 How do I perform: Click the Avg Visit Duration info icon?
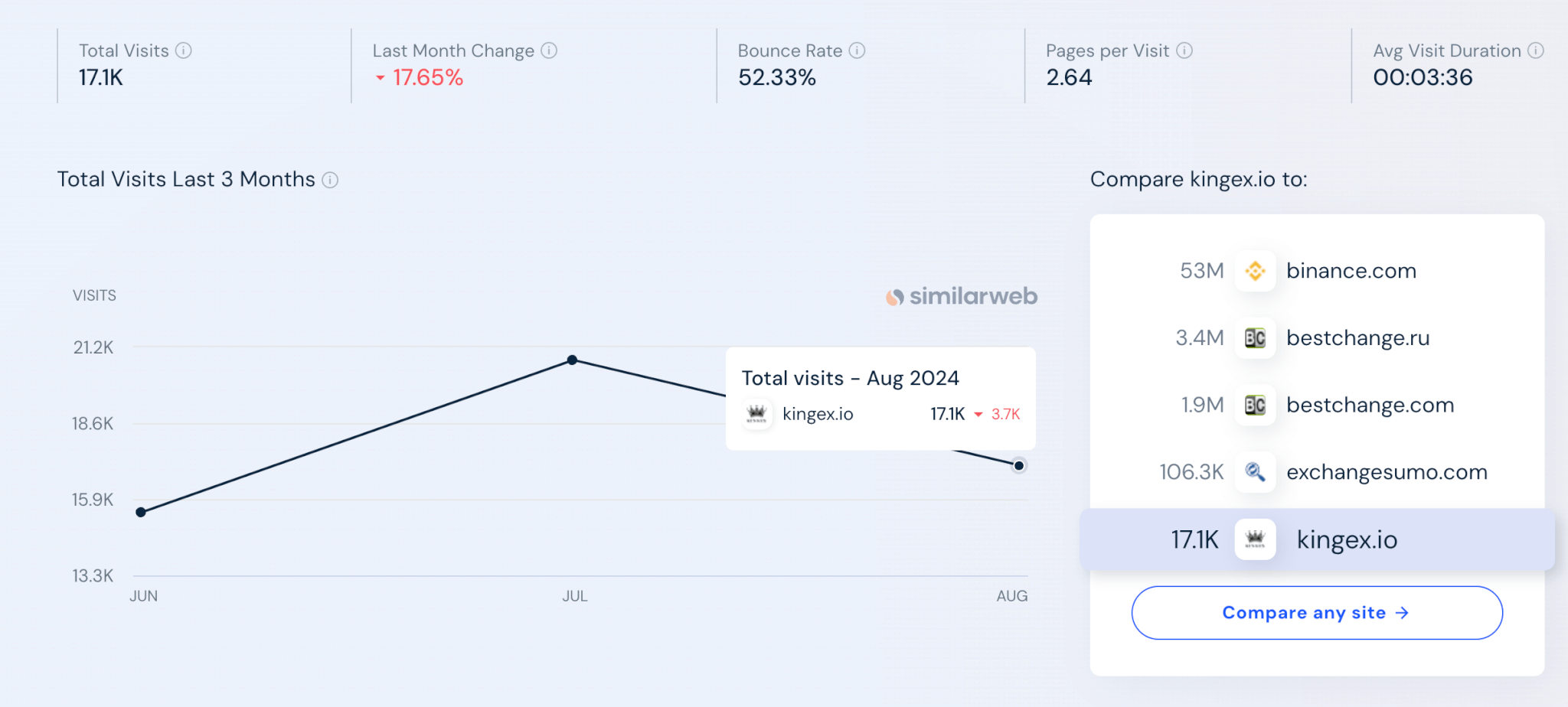(1536, 50)
